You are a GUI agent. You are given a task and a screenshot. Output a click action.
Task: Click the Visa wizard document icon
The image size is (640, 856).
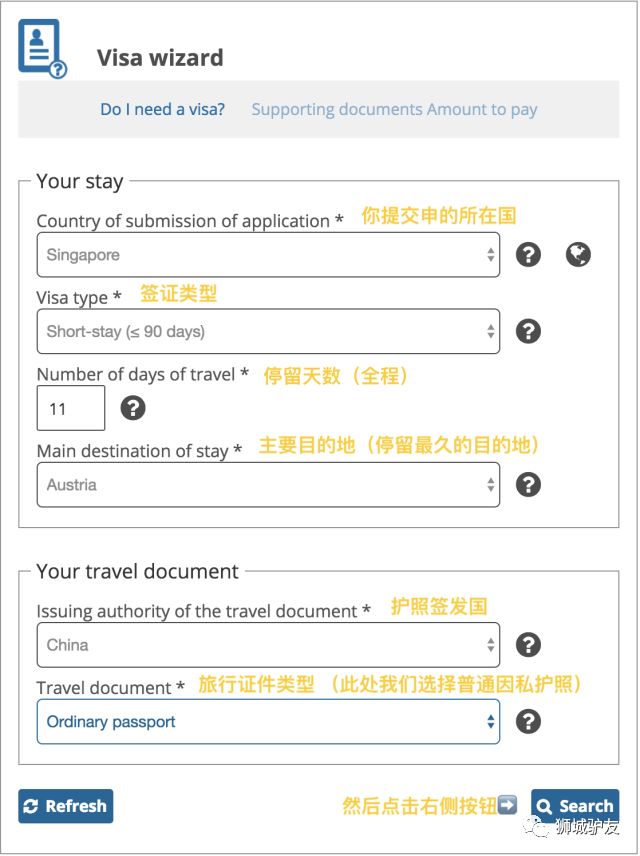coord(42,49)
